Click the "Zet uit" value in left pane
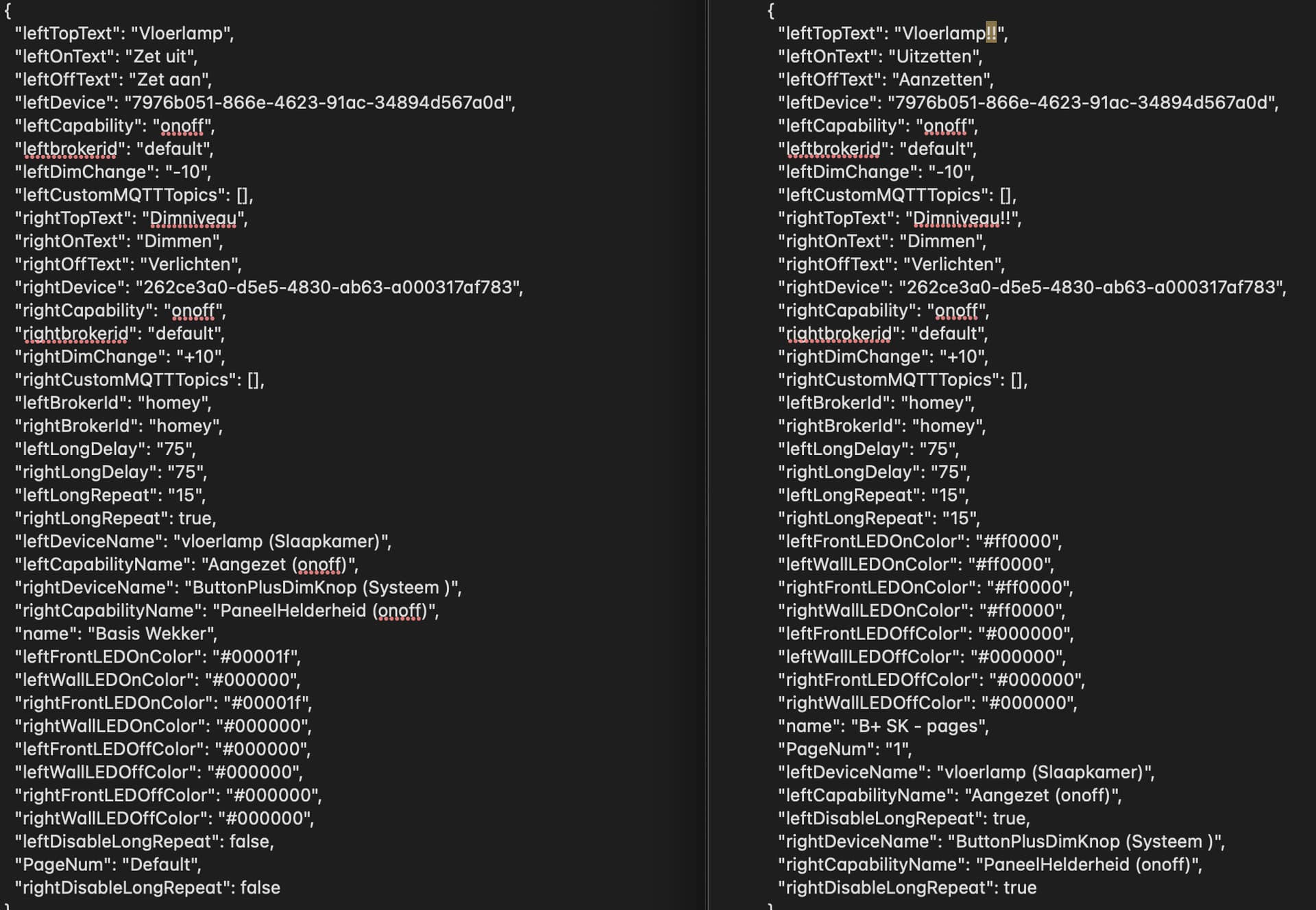Image resolution: width=1316 pixels, height=910 pixels. click(161, 56)
